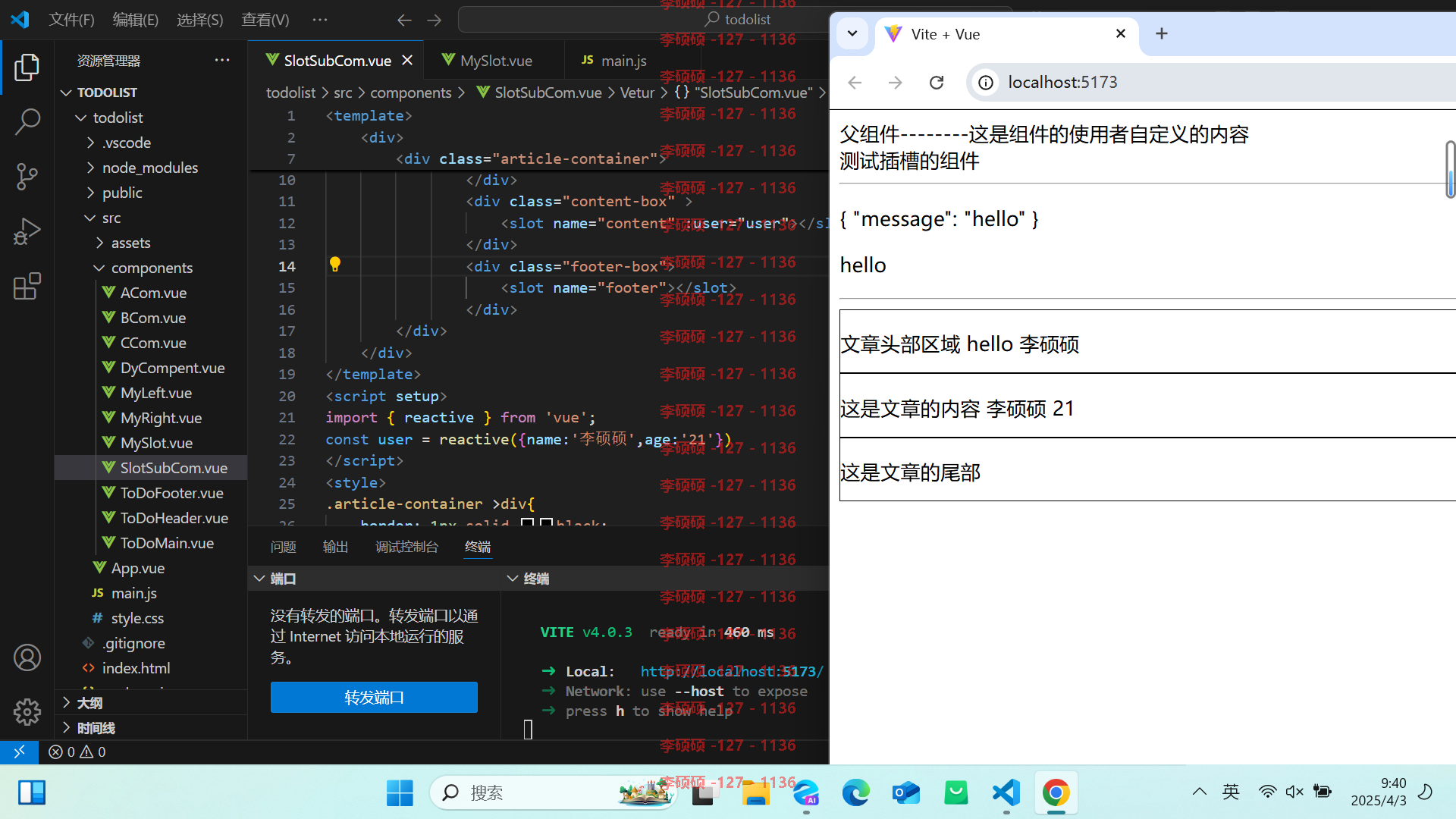The height and width of the screenshot is (819, 1456).
Task: Click the components breadcrumb segment
Action: [x=410, y=93]
